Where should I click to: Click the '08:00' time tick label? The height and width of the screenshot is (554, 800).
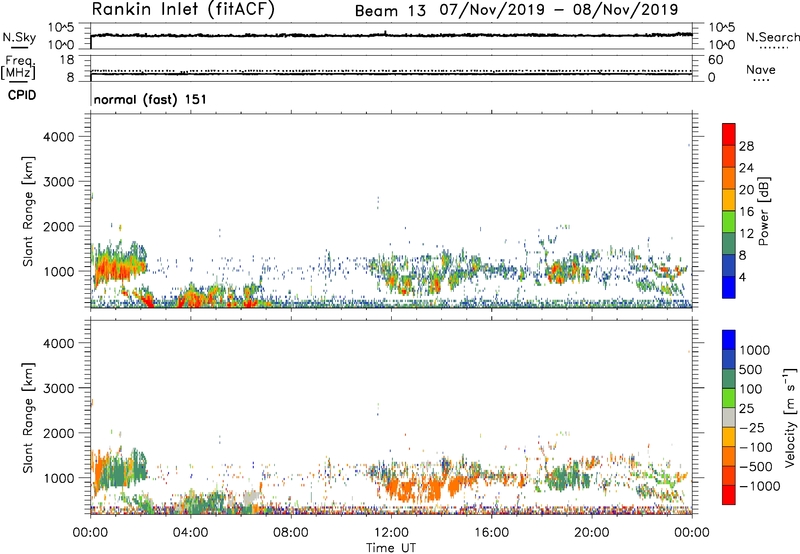coord(290,533)
